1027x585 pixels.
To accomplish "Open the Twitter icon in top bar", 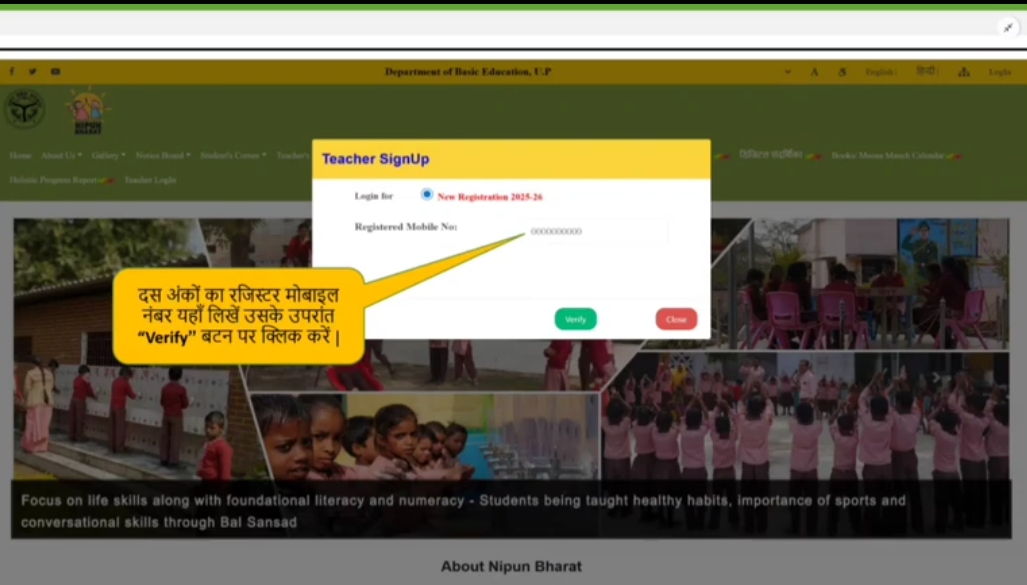I will point(33,72).
